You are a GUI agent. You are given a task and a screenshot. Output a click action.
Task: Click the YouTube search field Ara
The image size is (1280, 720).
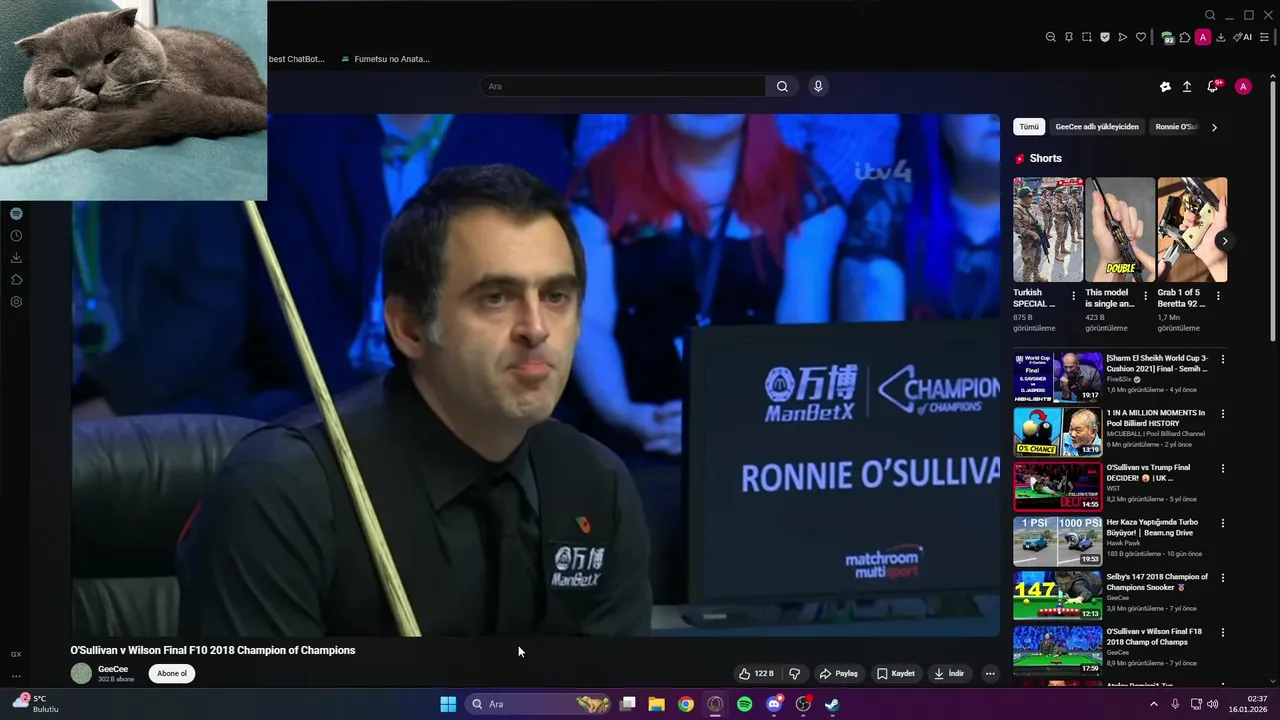point(623,87)
